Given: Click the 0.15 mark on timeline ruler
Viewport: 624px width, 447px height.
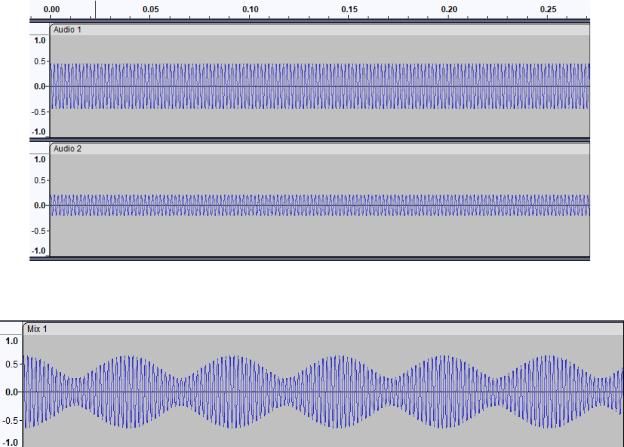Looking at the screenshot, I should pos(349,9).
